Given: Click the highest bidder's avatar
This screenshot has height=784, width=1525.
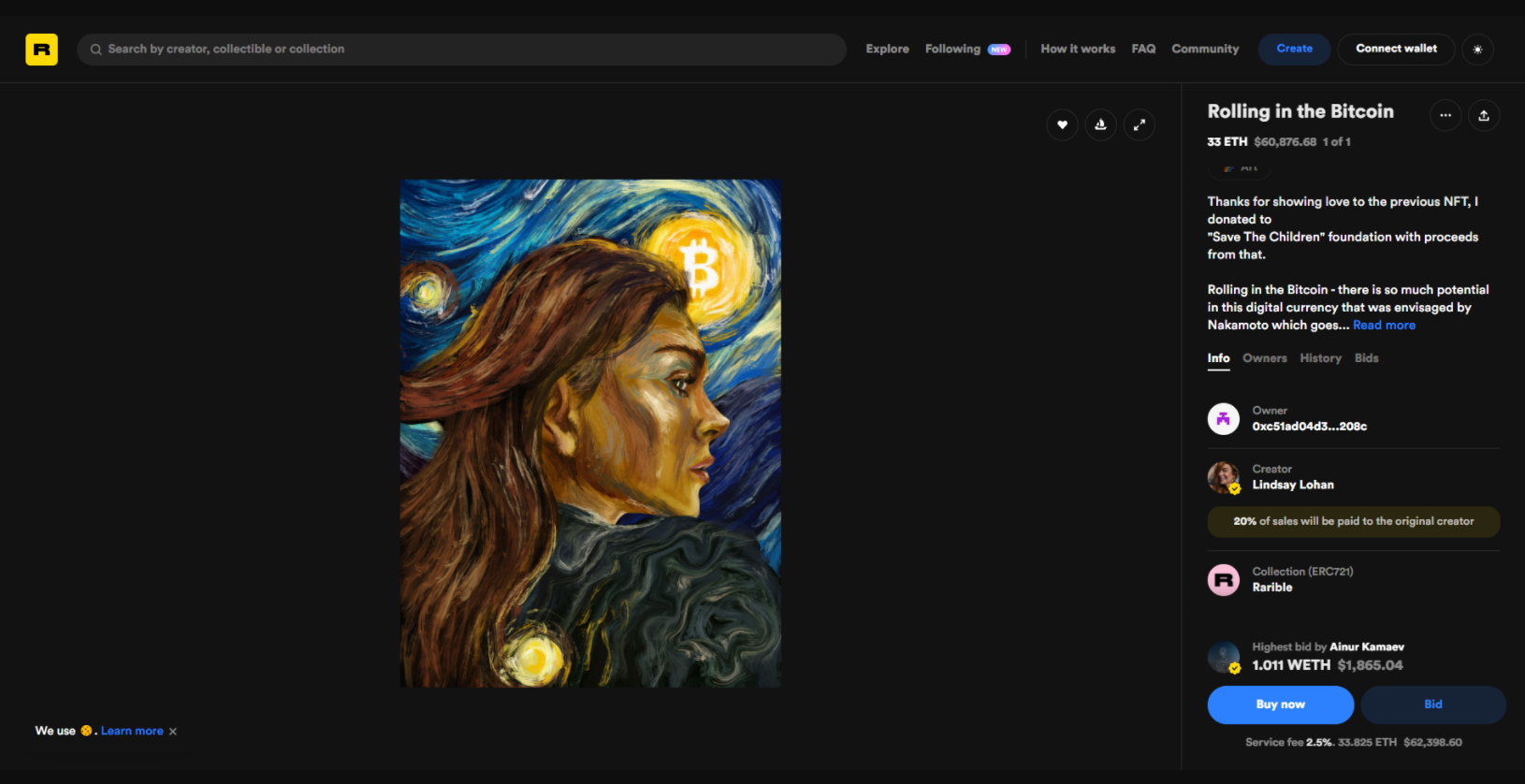Looking at the screenshot, I should point(1223,657).
